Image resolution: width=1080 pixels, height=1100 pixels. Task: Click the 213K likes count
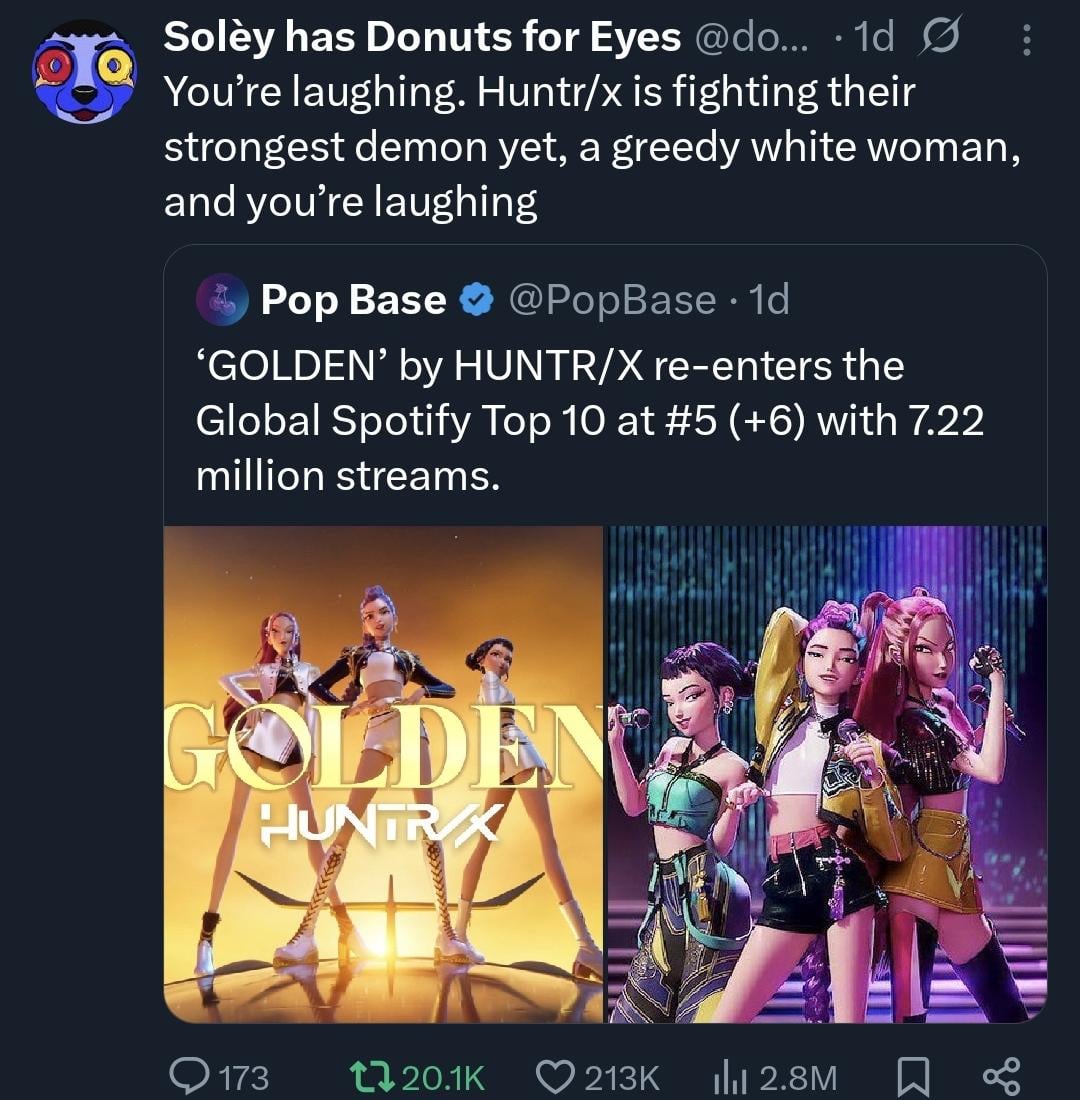coord(622,1077)
